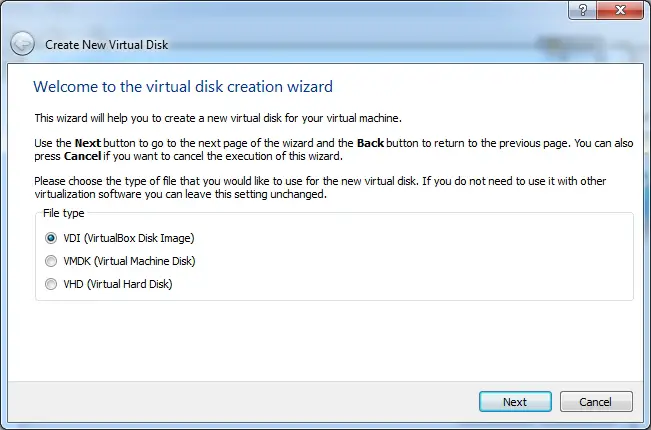Viewport: 651px width, 430px height.
Task: Click the bold Back word in instructions
Action: tap(370, 143)
